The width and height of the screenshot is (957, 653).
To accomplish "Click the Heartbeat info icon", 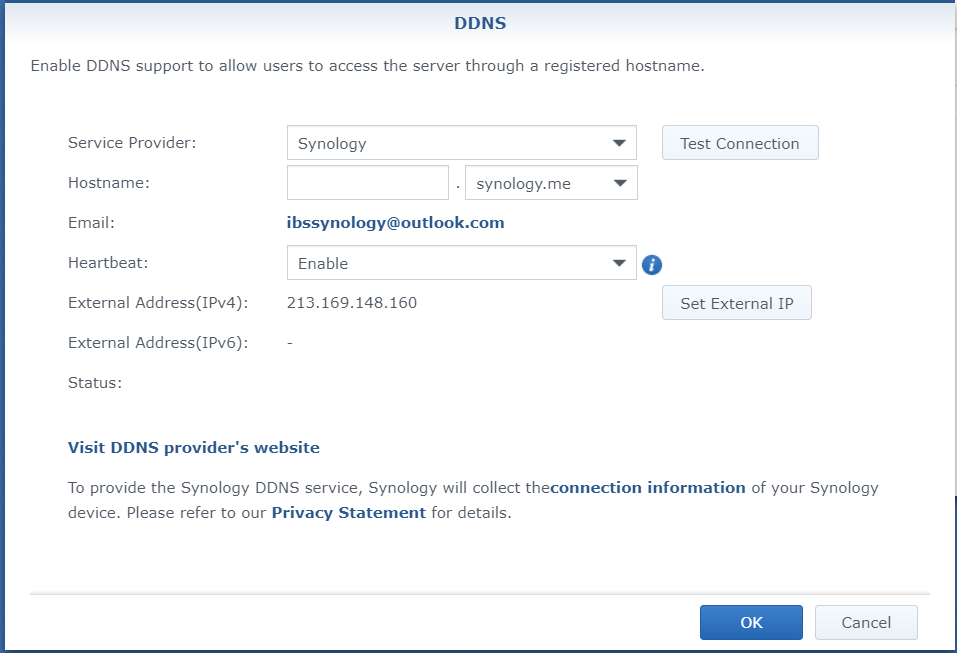I will pyautogui.click(x=652, y=264).
